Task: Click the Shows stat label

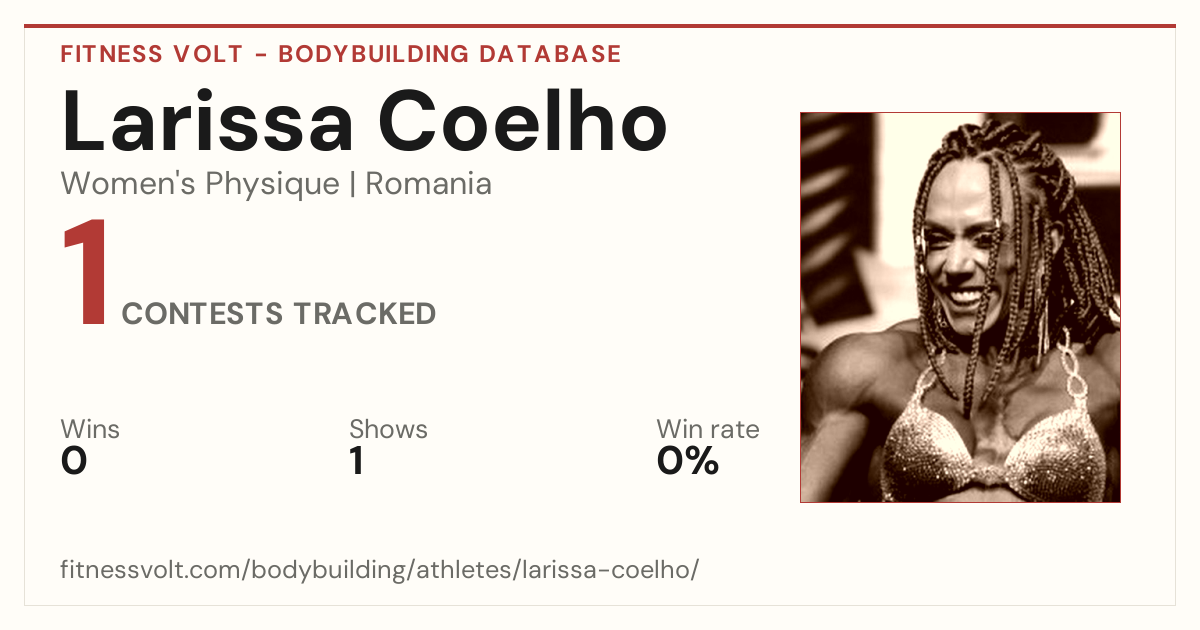Action: point(388,429)
